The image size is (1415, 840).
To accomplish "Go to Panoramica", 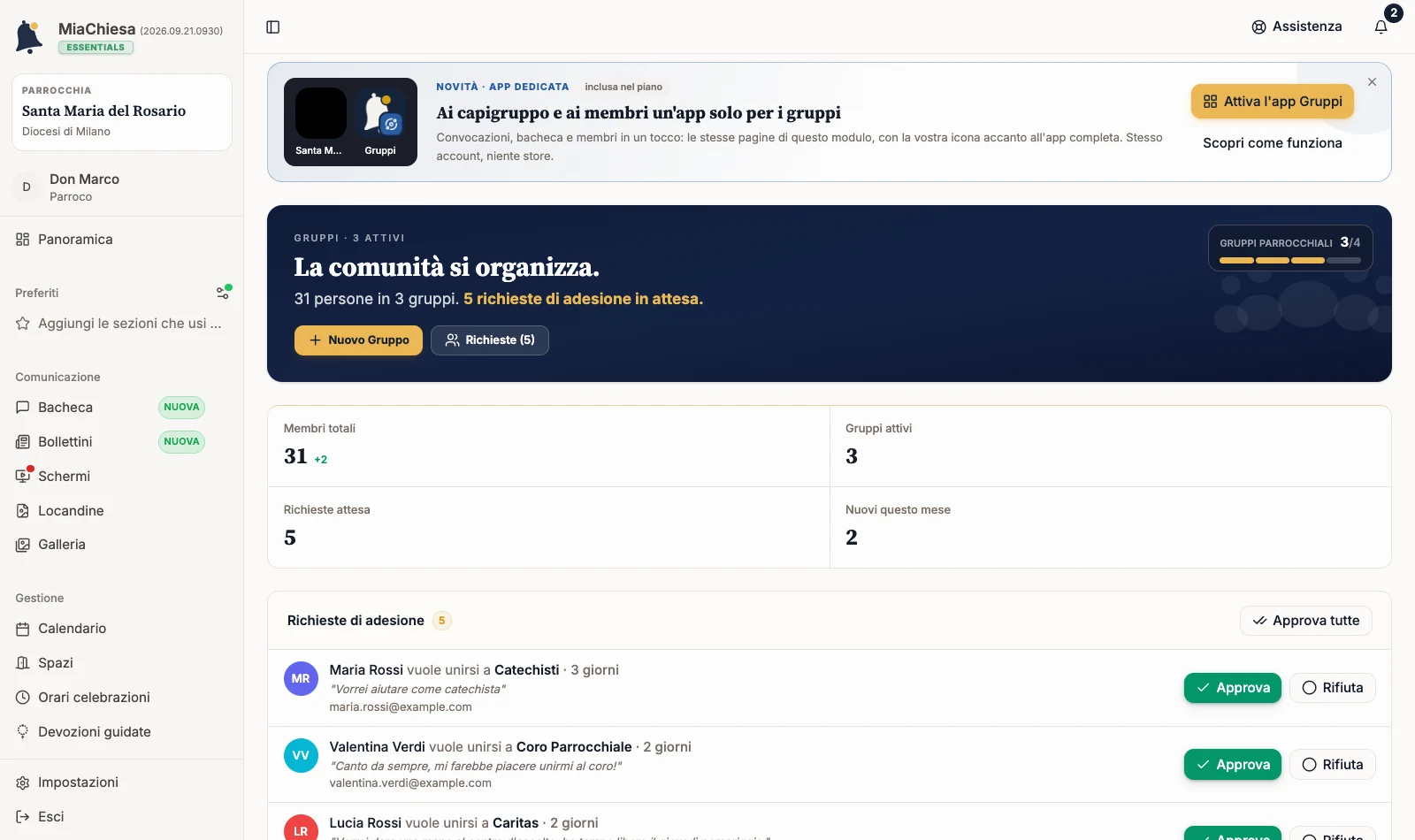I will (122, 240).
